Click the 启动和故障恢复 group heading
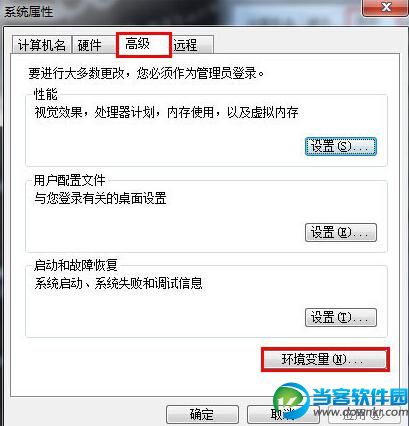Image resolution: width=409 pixels, height=426 pixels. pos(76,265)
